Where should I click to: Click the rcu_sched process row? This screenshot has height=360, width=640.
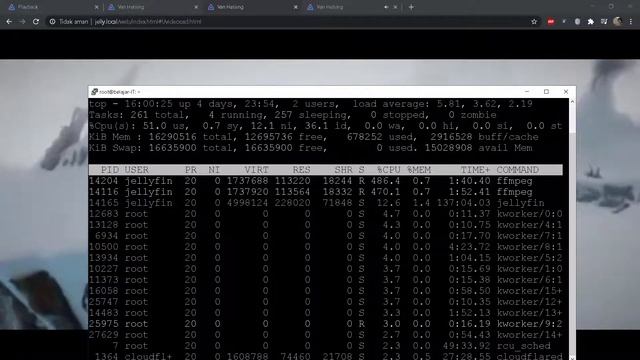(325, 346)
